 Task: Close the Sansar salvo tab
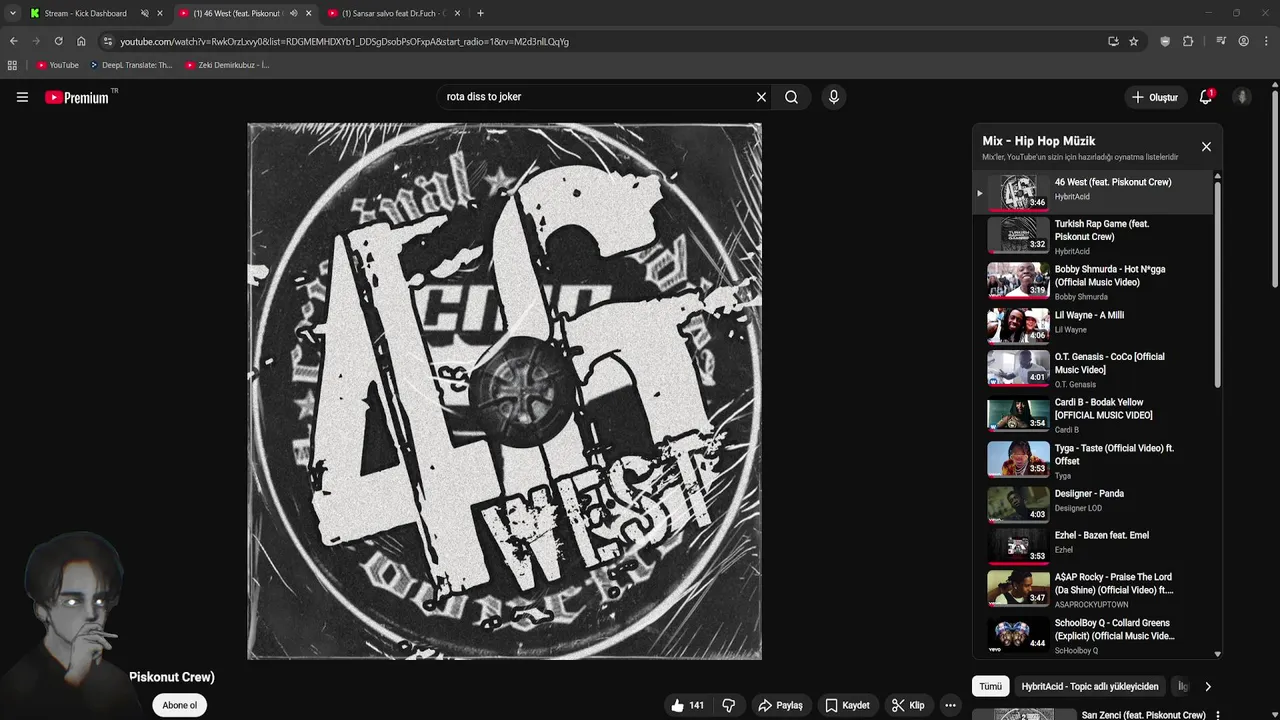457,13
